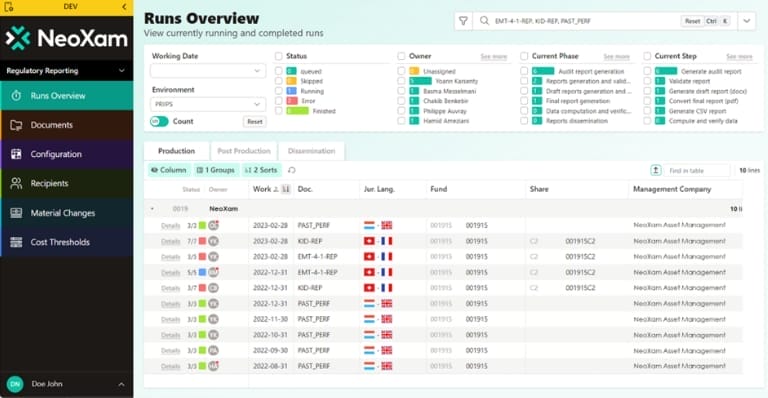Check the Error status checkbox

[279, 101]
